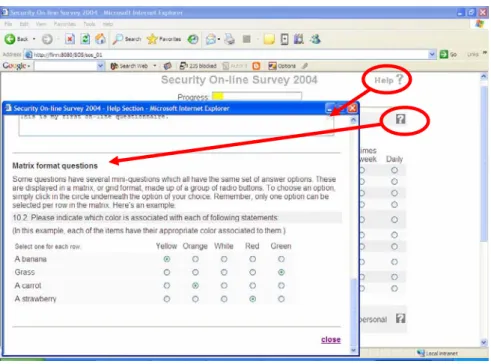Image resolution: width=491 pixels, height=364 pixels.
Task: Expand the Google search box dropdown
Action: 100,66
